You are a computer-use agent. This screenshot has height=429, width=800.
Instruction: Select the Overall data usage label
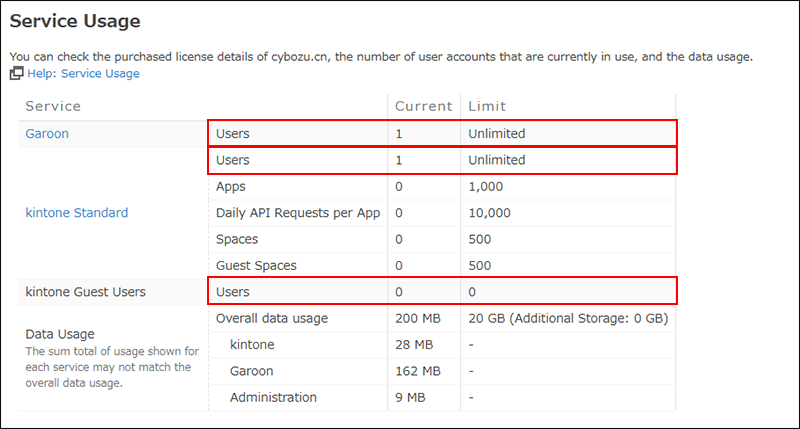click(272, 319)
